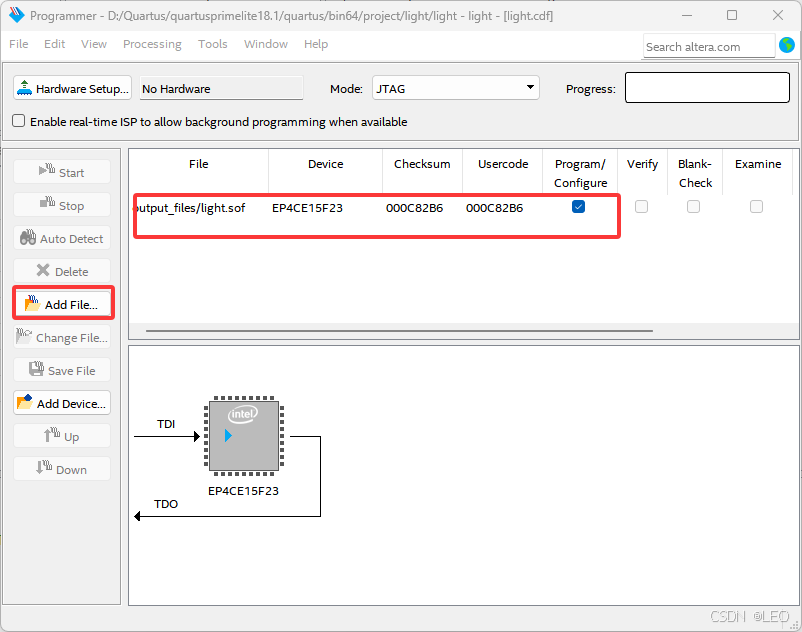Click the Program/Configure column header
Screen dimensions: 802x632
point(580,173)
